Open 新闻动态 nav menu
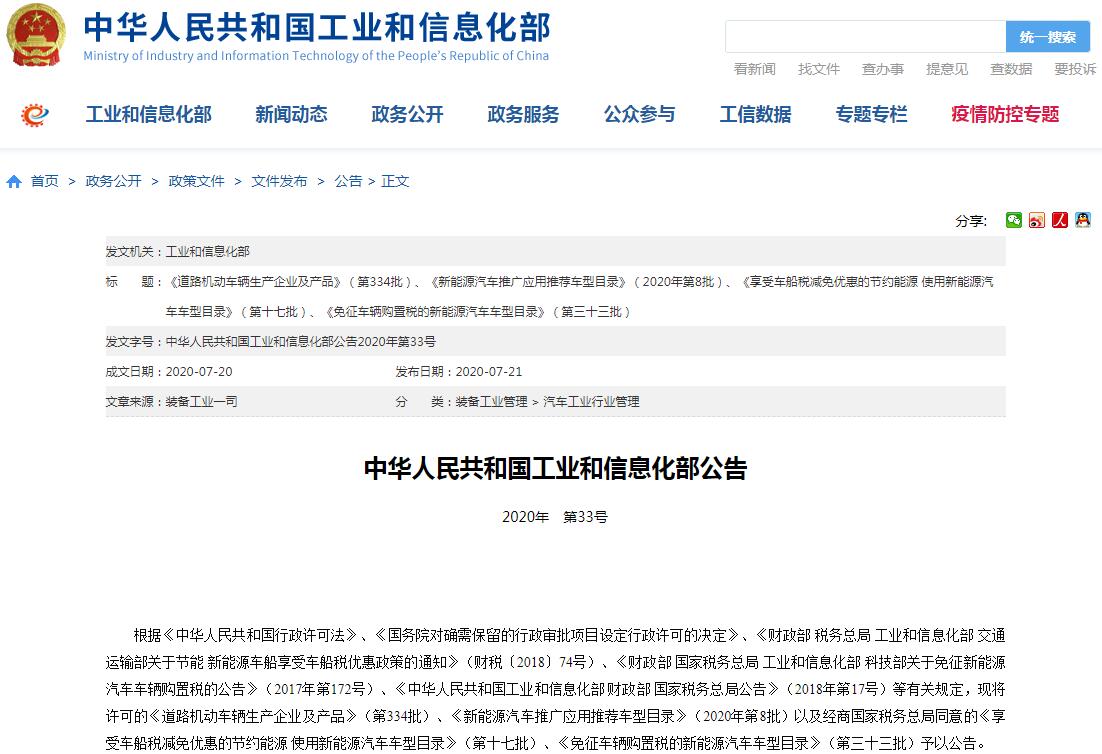 click(x=291, y=115)
